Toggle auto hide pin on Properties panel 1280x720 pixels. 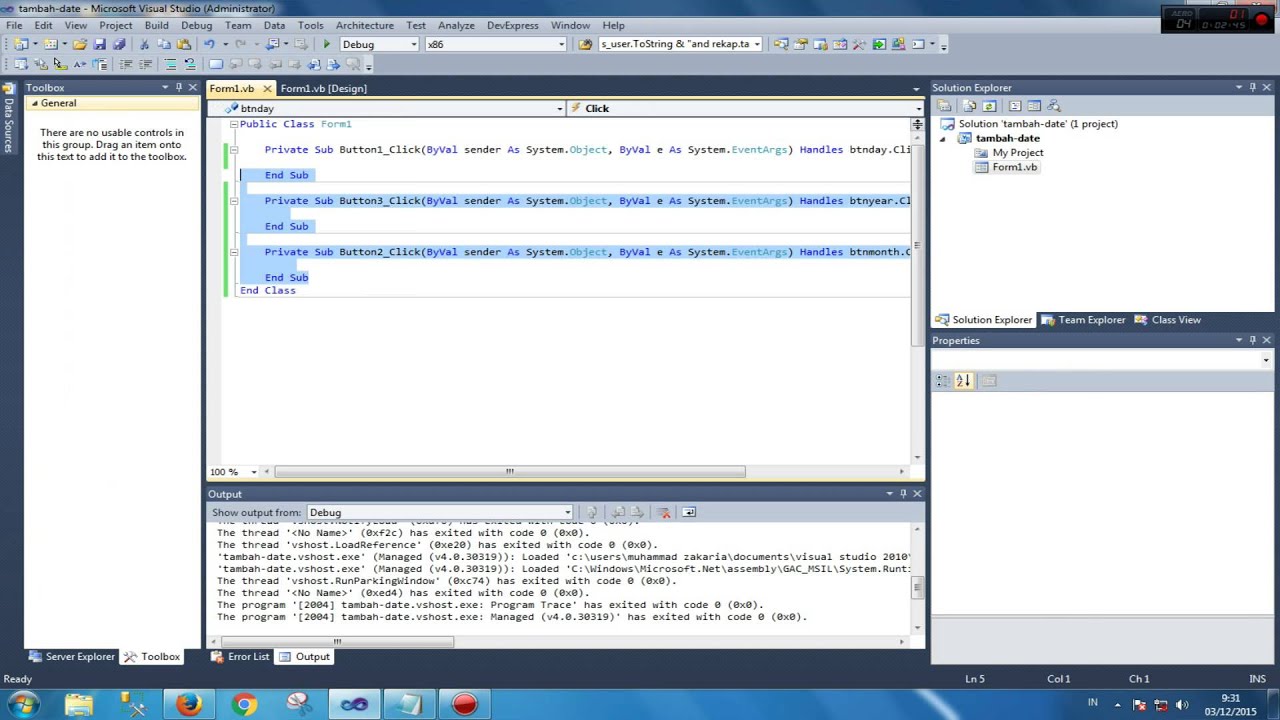tap(1252, 340)
